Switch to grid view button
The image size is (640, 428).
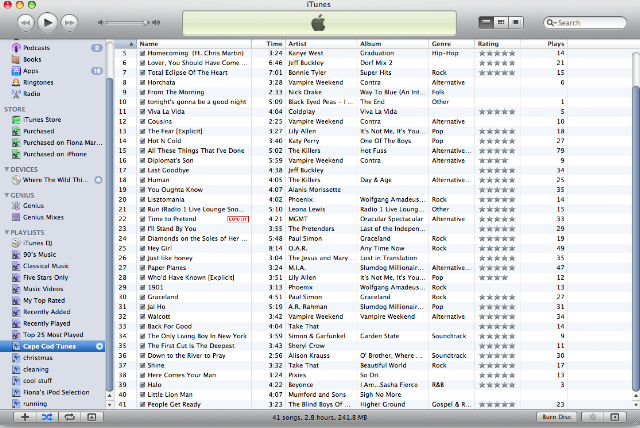coord(501,22)
